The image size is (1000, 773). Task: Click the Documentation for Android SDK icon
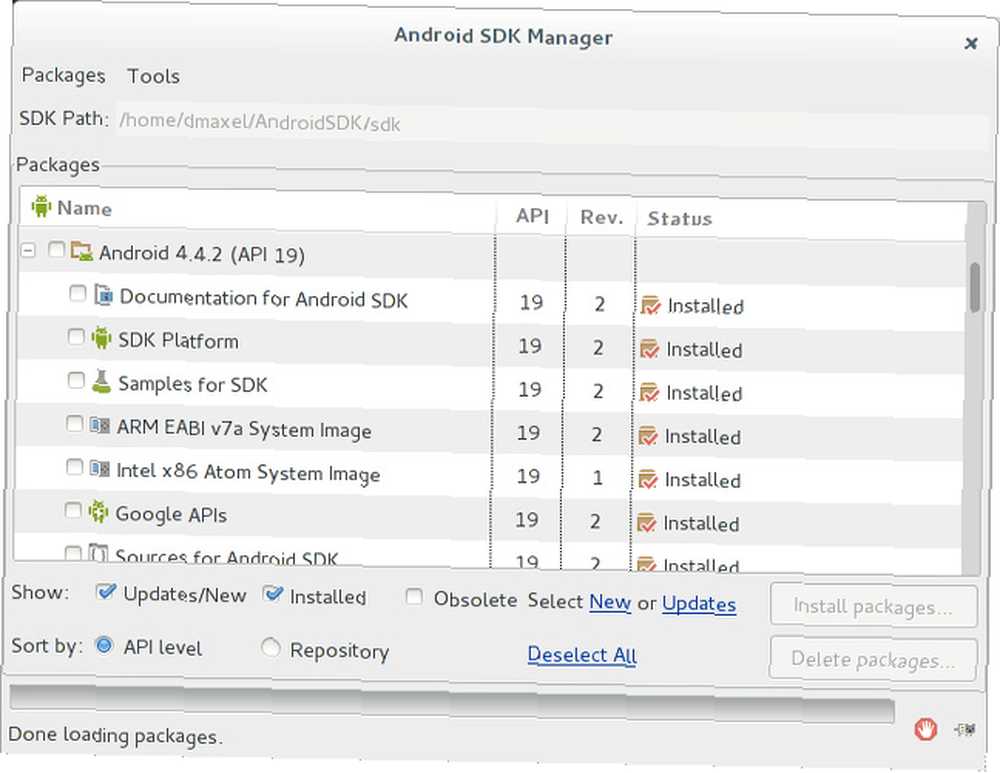103,295
